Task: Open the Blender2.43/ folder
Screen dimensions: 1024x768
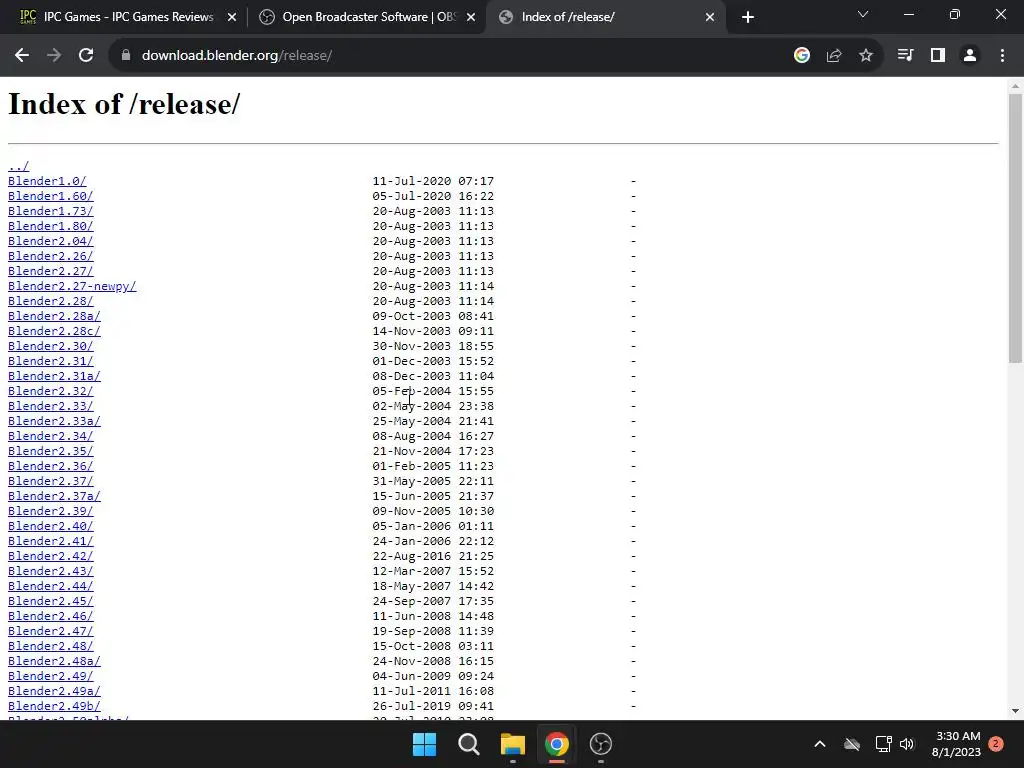Action: pos(50,571)
